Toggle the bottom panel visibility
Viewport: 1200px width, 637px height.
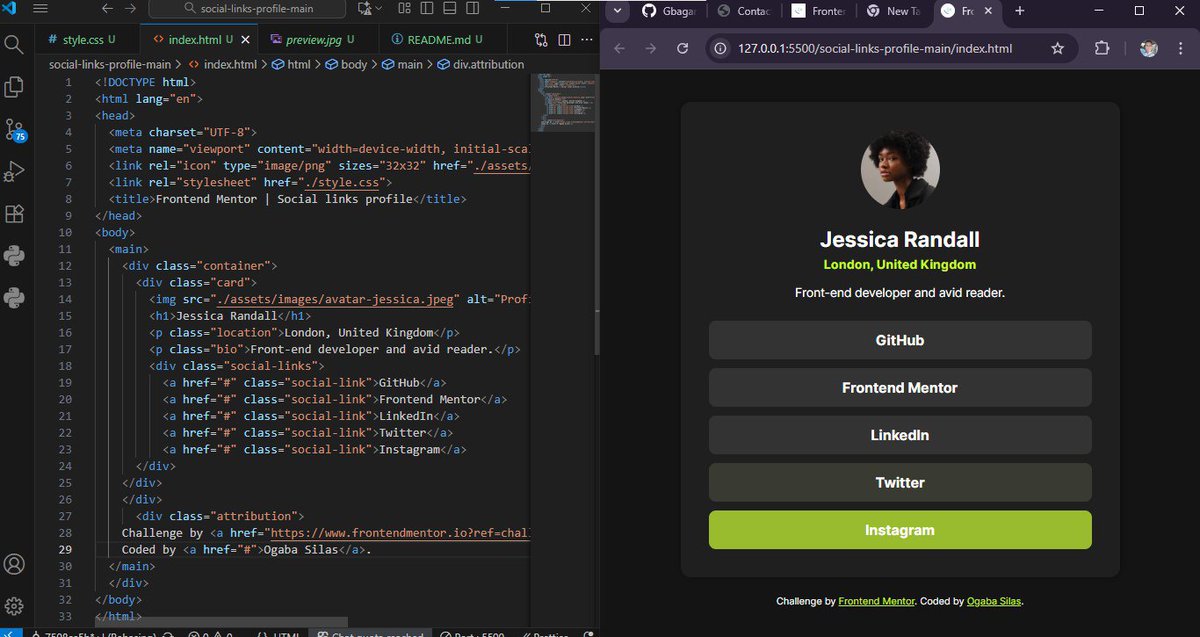(x=451, y=8)
